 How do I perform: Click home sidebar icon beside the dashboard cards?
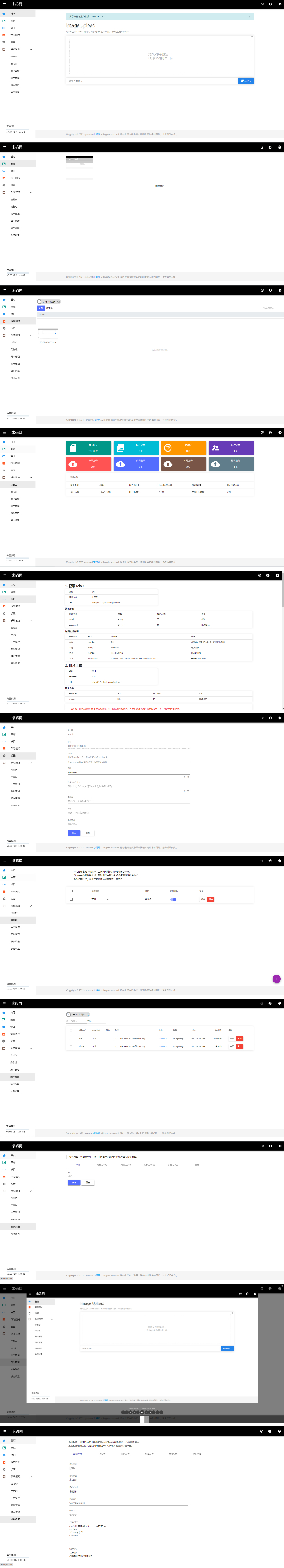[4, 442]
